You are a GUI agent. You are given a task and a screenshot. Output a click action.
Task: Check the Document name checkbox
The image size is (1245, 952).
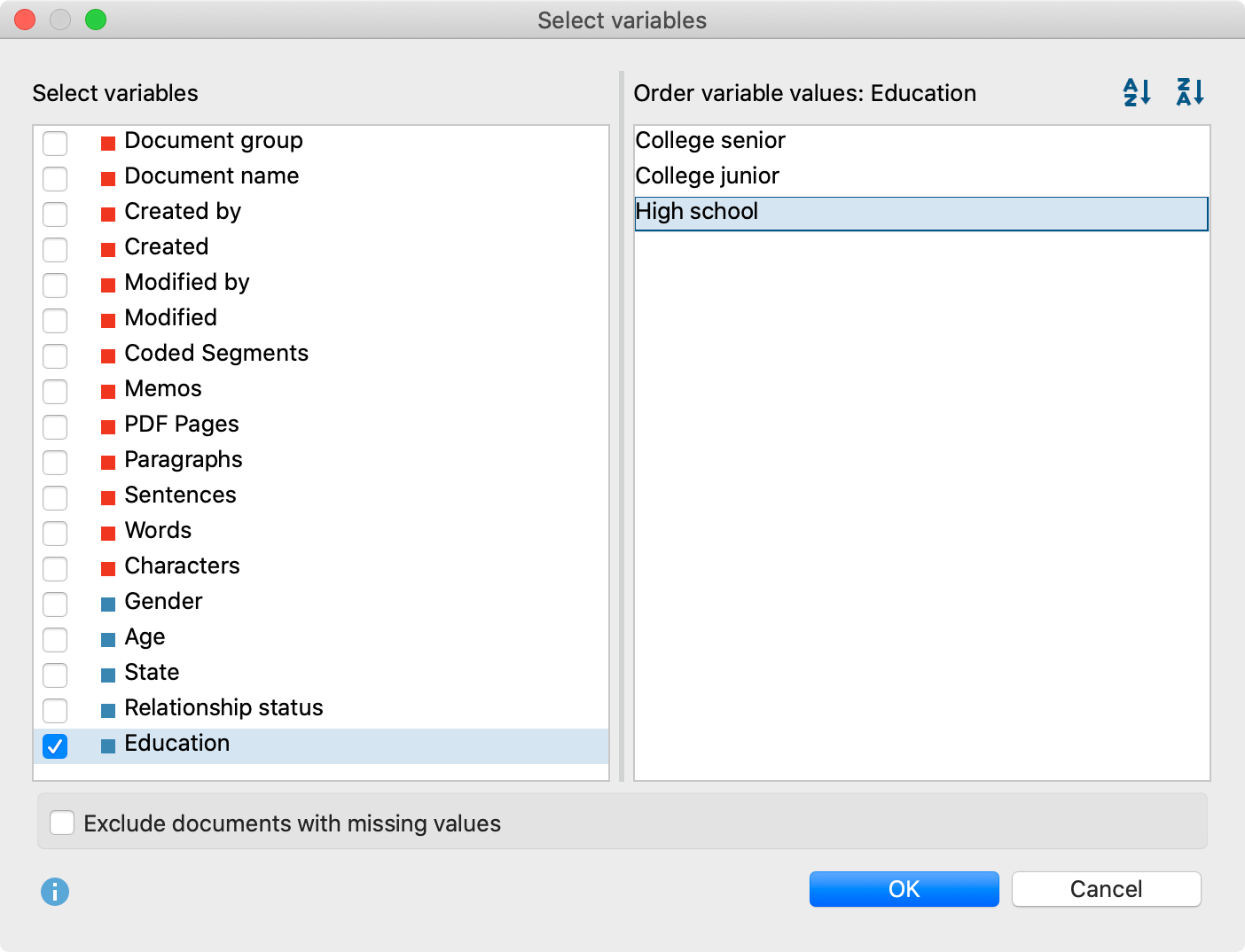[55, 178]
